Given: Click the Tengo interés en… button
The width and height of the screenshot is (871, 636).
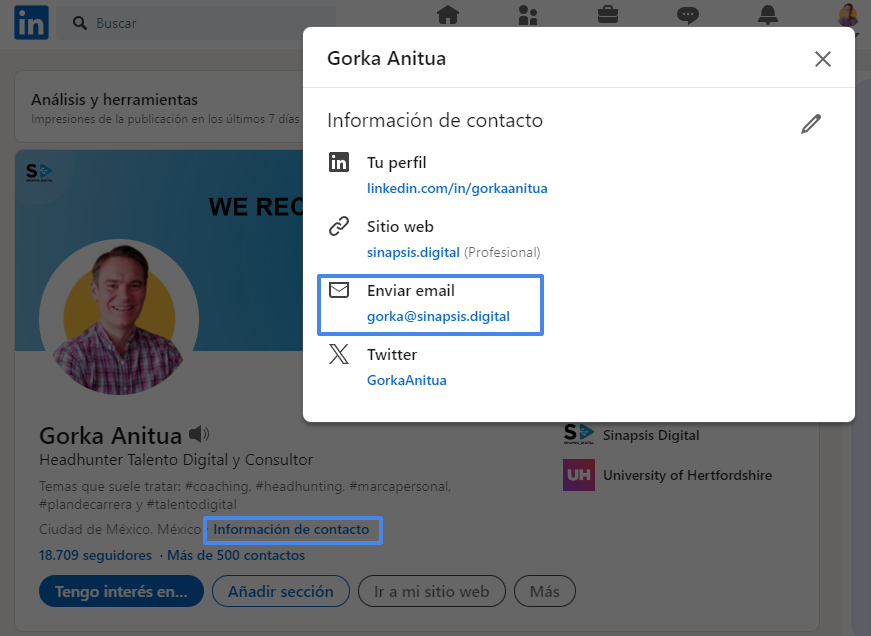Looking at the screenshot, I should [x=122, y=592].
